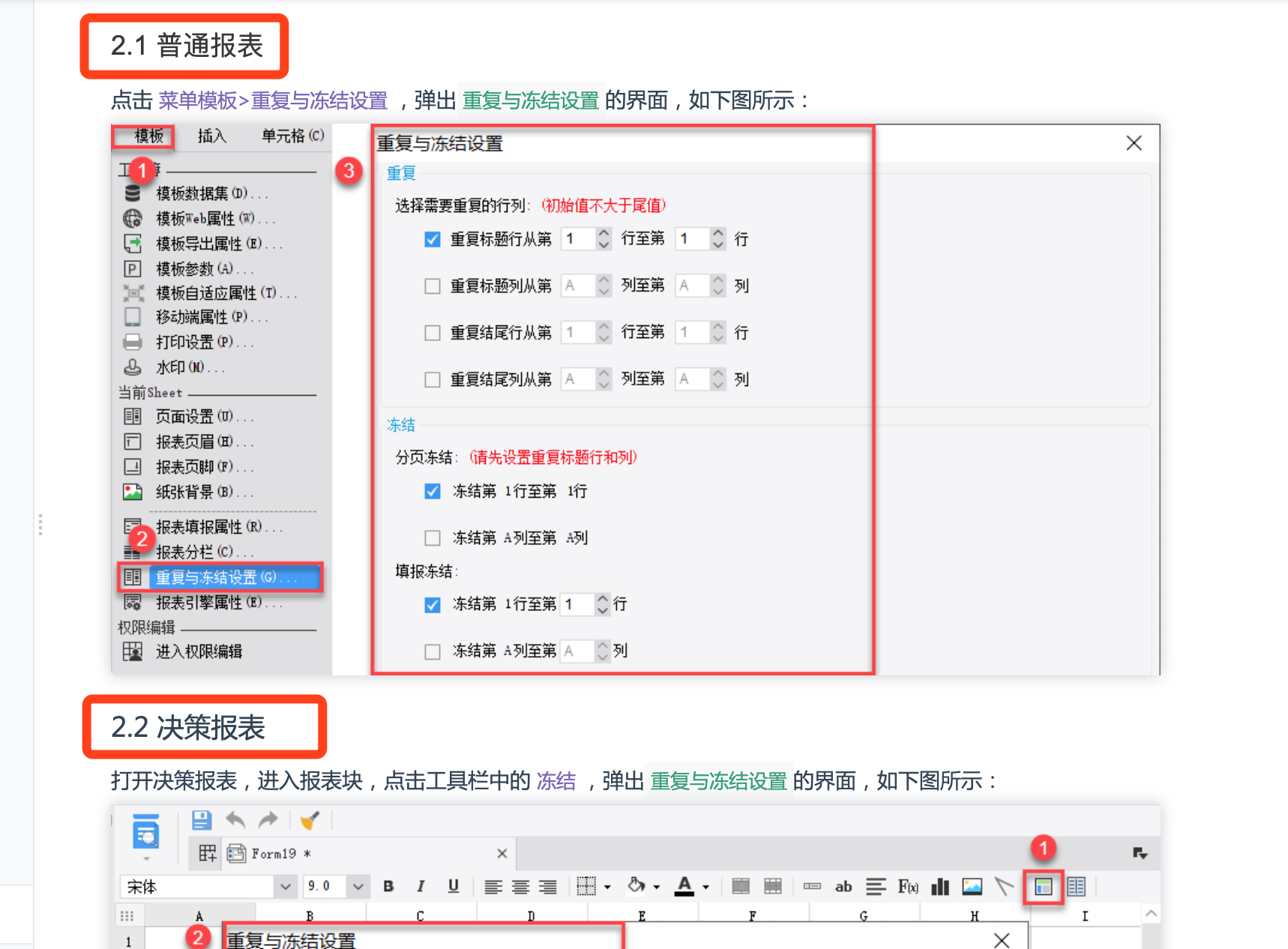
Task: Click the 重复标题列 start column field
Action: (579, 286)
